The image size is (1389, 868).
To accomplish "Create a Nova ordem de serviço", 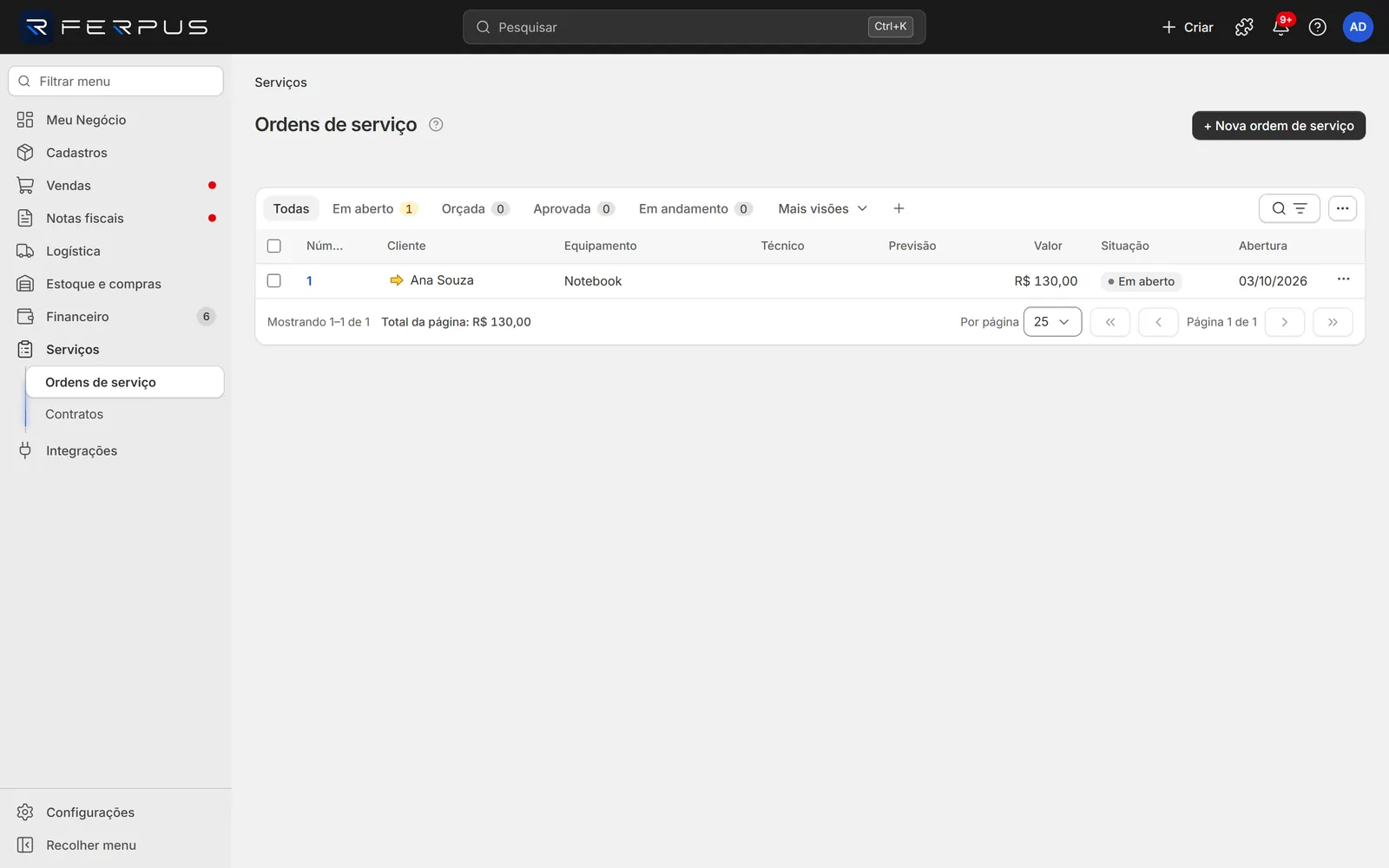I will [x=1279, y=126].
